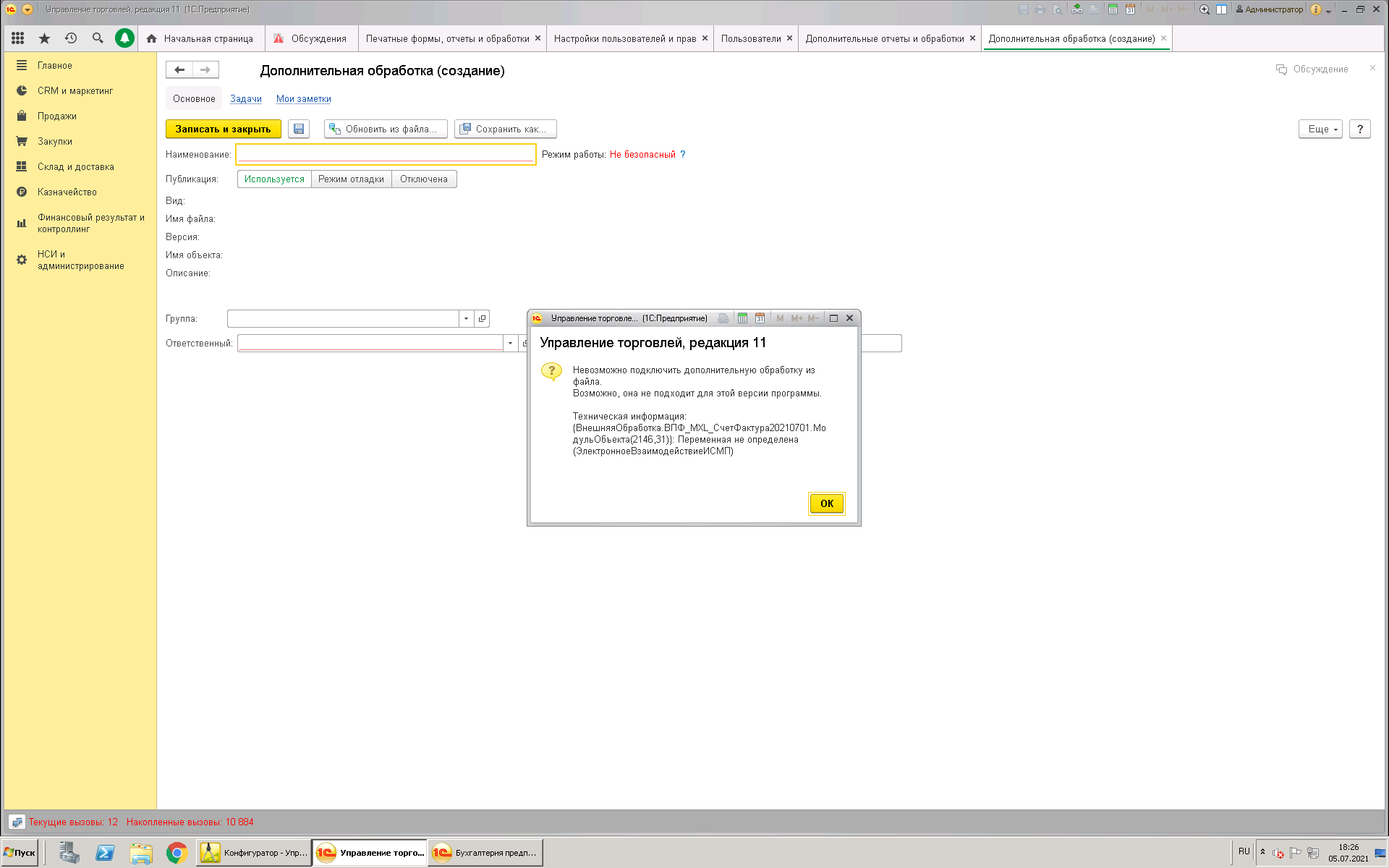
Task: Open the green notifications bell
Action: click(x=124, y=38)
